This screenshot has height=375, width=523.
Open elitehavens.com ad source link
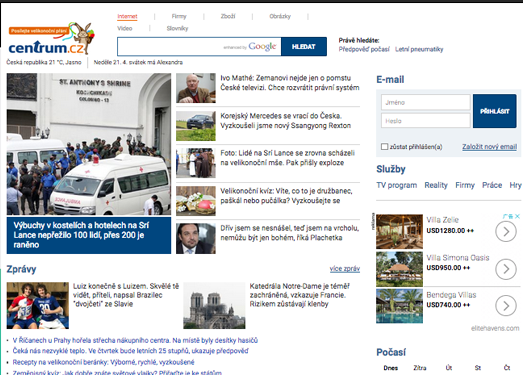pyautogui.click(x=495, y=329)
